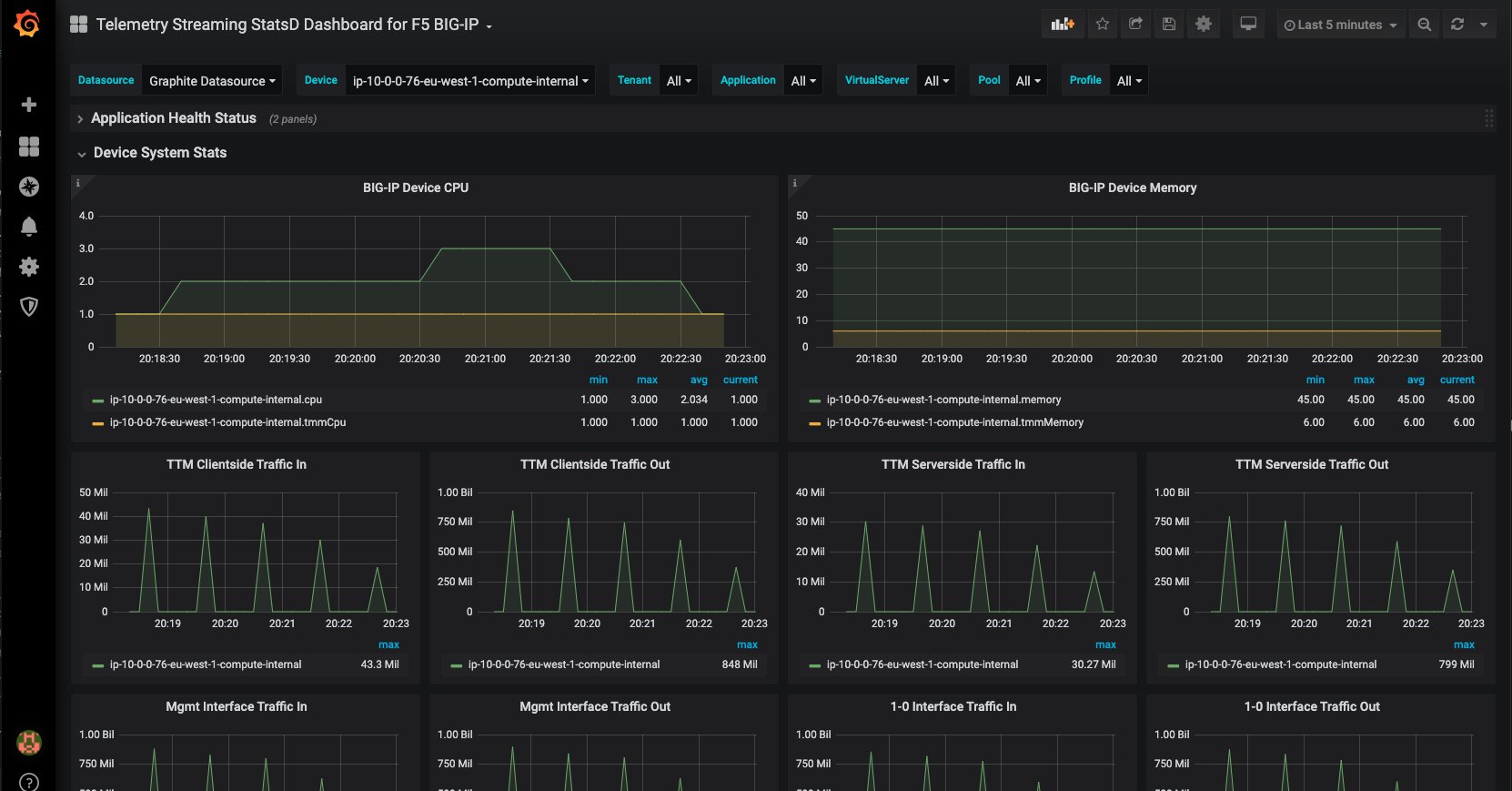Open the Dashboards grid icon in sidebar
Screen dimensions: 1512x791
click(x=29, y=146)
